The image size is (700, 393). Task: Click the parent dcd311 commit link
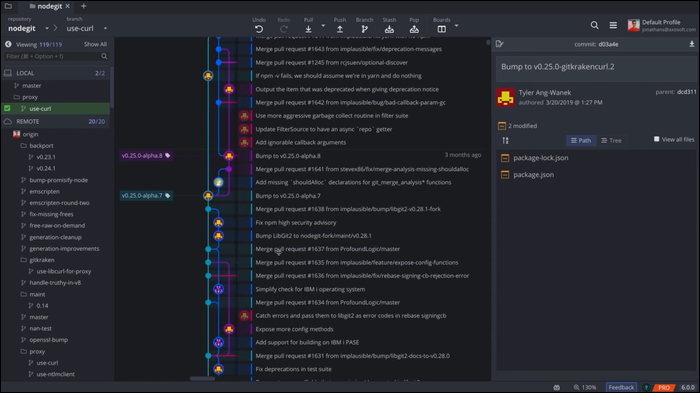pos(687,92)
